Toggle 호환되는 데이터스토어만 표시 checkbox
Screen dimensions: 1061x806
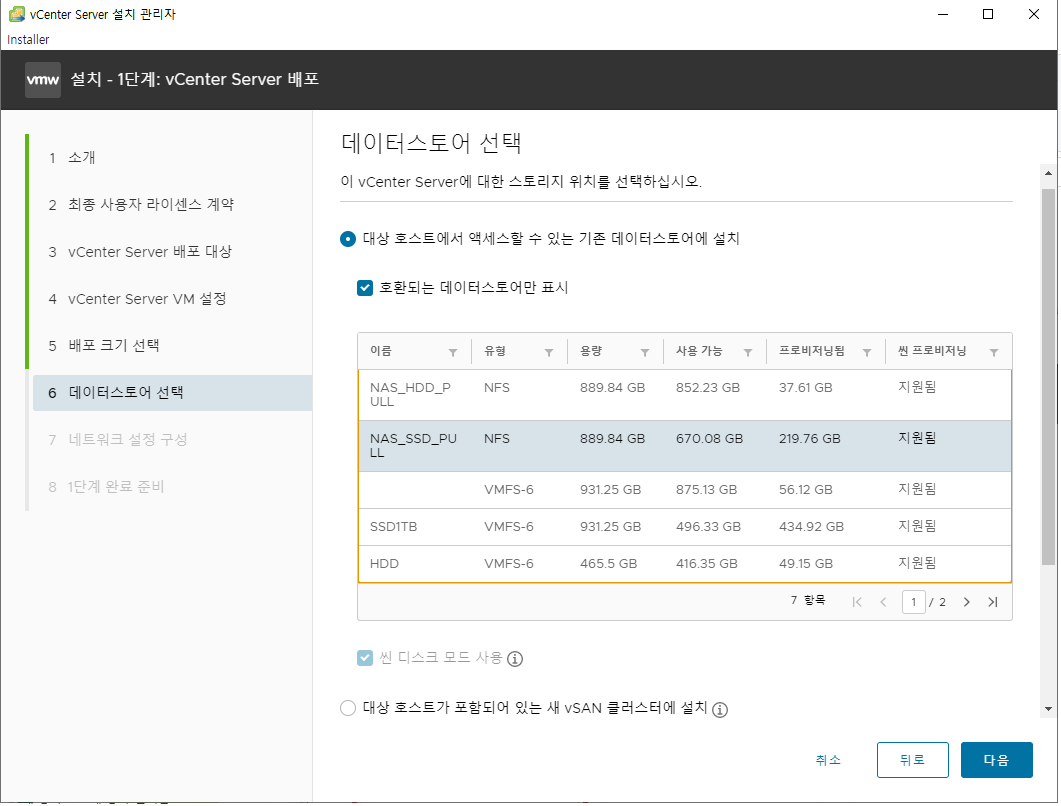tap(365, 288)
